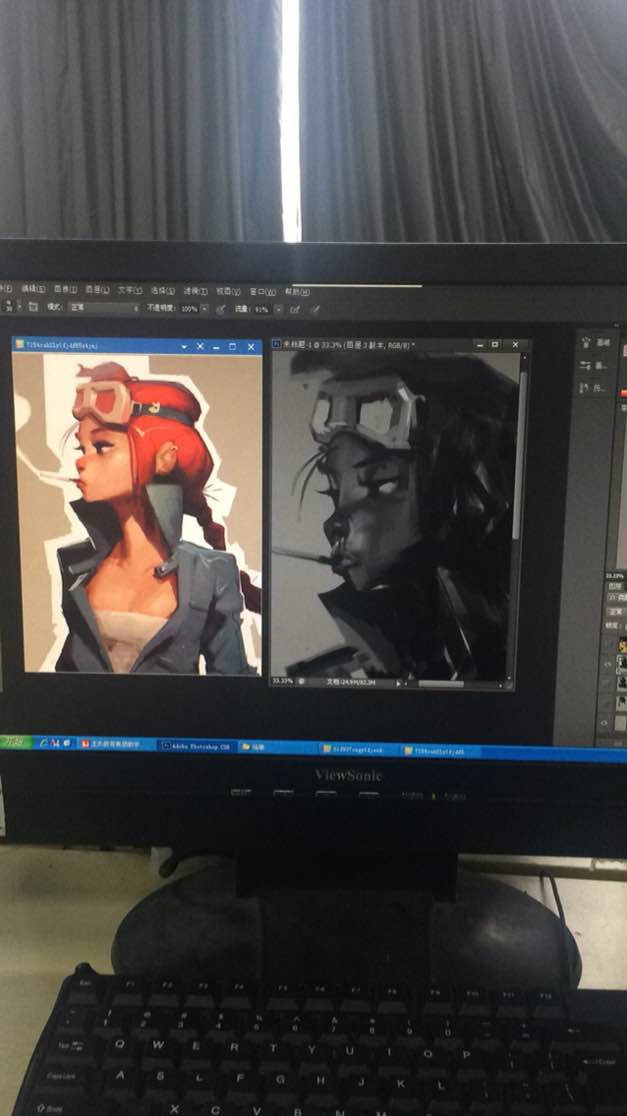The height and width of the screenshot is (1116, 627).
Task: Click the grayscale painting canvas
Action: (394, 514)
